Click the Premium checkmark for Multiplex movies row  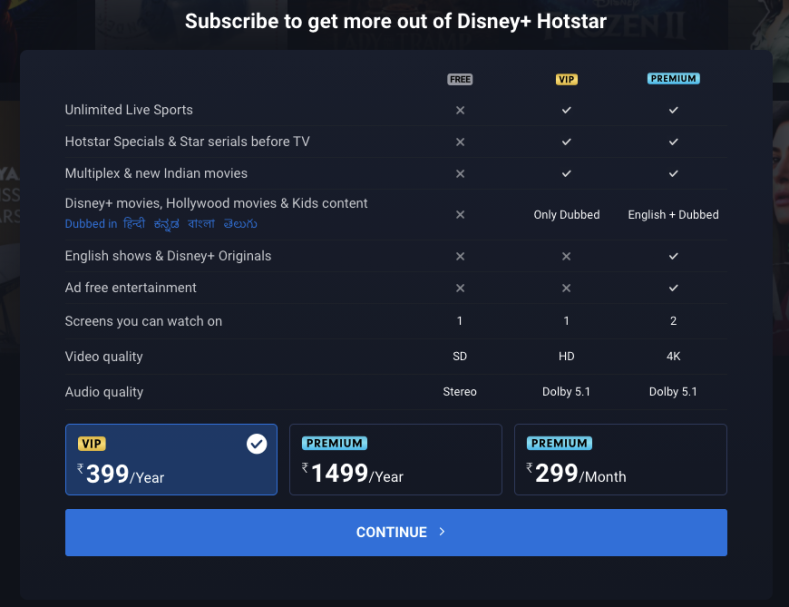tap(673, 173)
